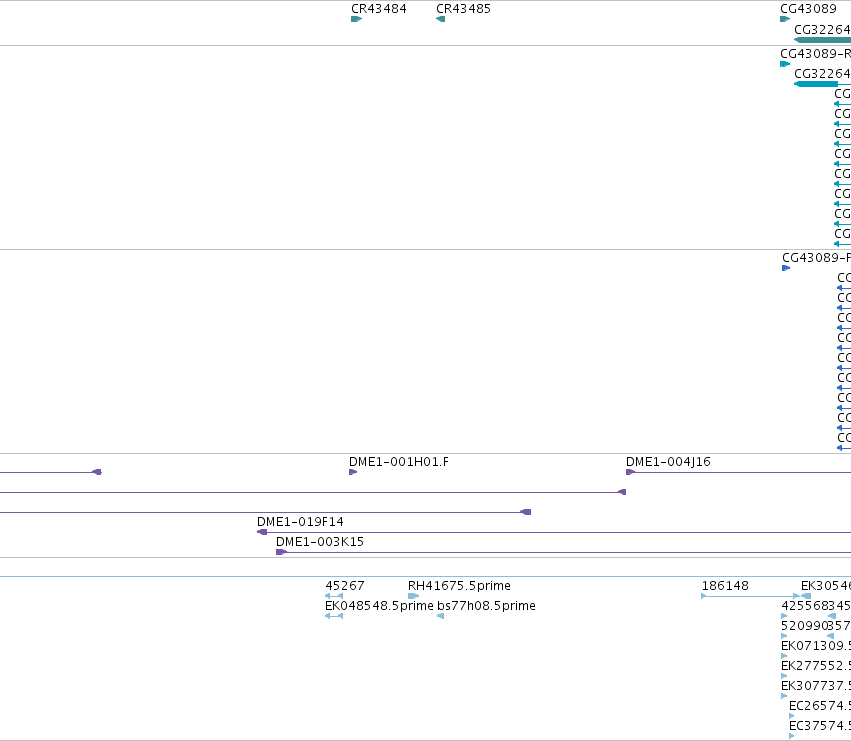Click the CR43484 gene label
The width and height of the screenshot is (851, 741).
[379, 9]
